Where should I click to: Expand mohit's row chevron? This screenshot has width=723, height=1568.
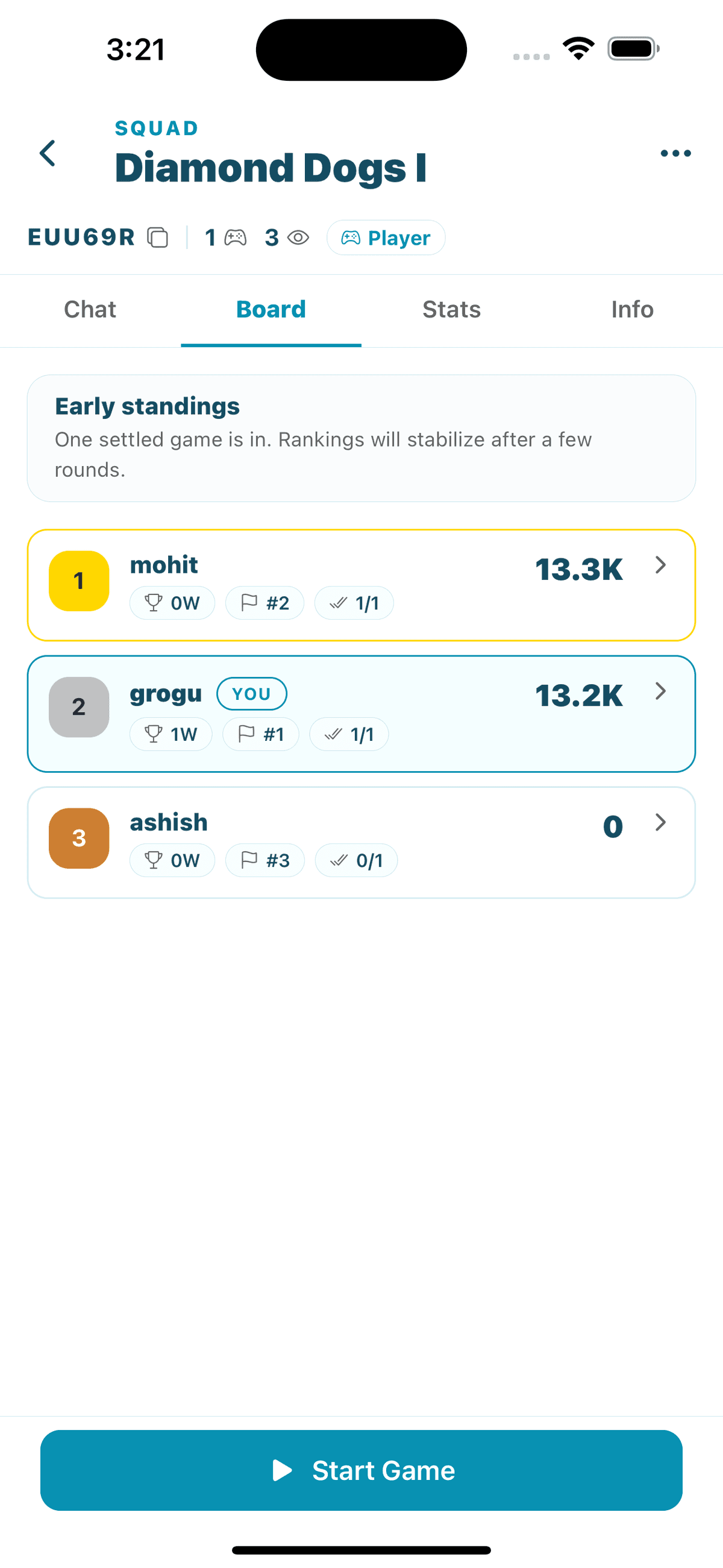(660, 565)
